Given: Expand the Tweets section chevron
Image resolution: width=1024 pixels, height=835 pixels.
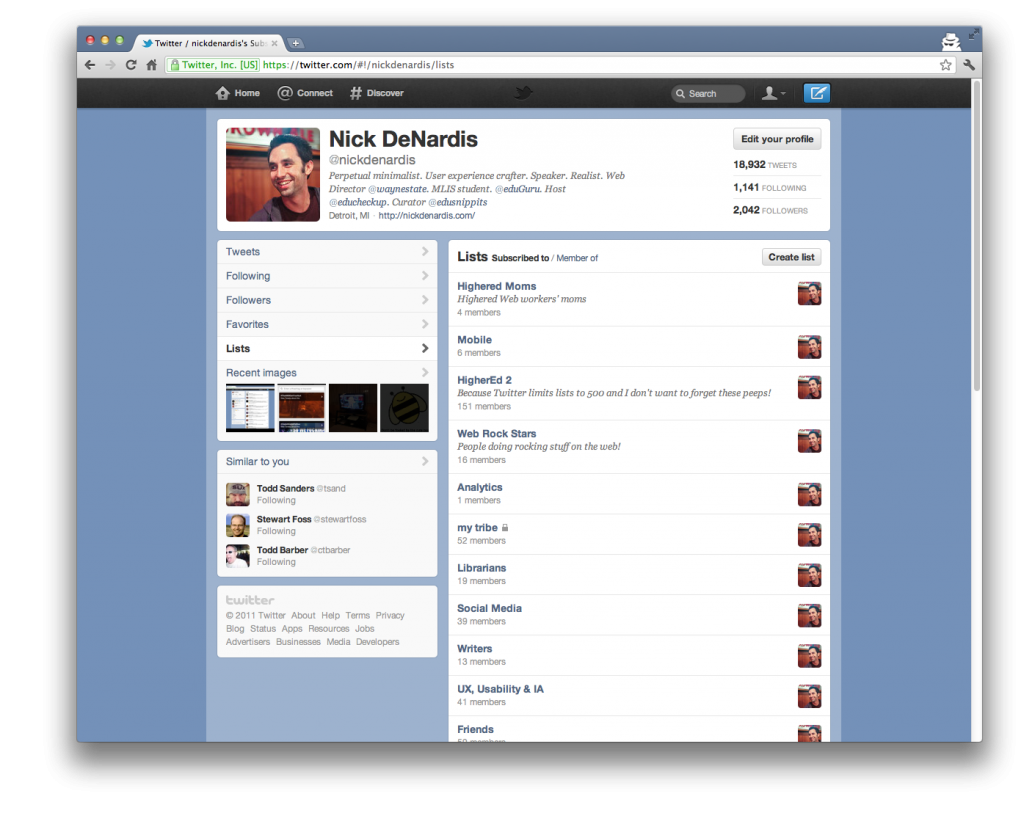Looking at the screenshot, I should 425,251.
